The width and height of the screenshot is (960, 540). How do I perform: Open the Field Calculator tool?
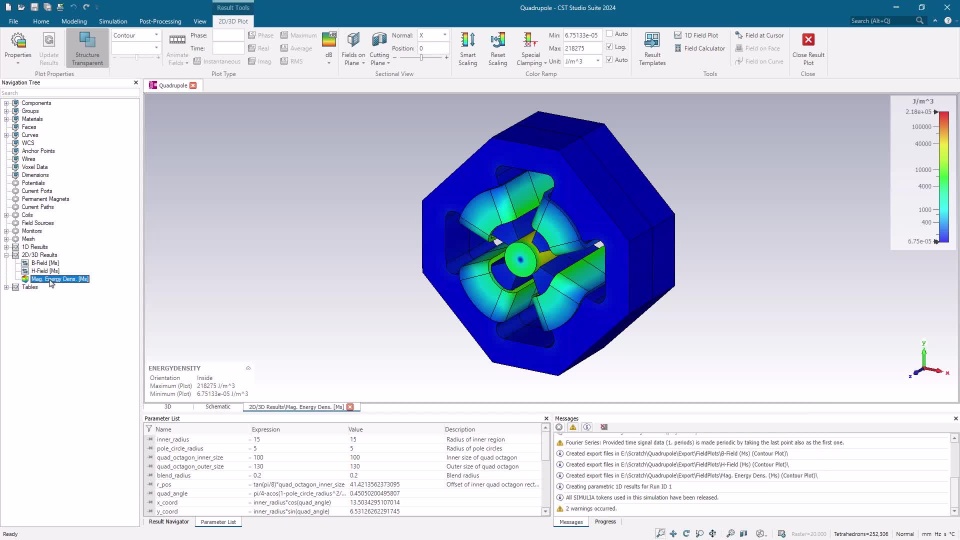tap(699, 48)
